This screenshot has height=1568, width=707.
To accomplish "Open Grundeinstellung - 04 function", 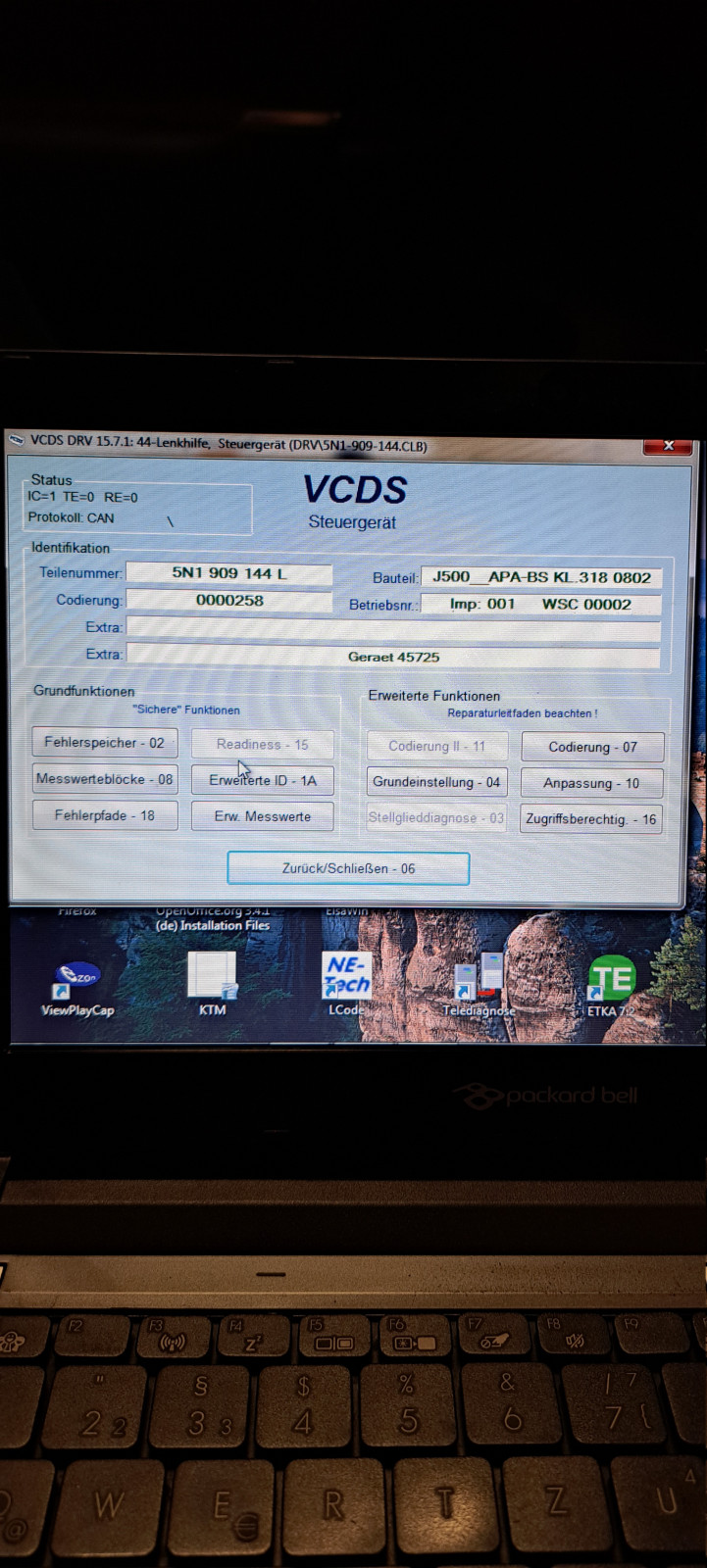I will pos(436,782).
